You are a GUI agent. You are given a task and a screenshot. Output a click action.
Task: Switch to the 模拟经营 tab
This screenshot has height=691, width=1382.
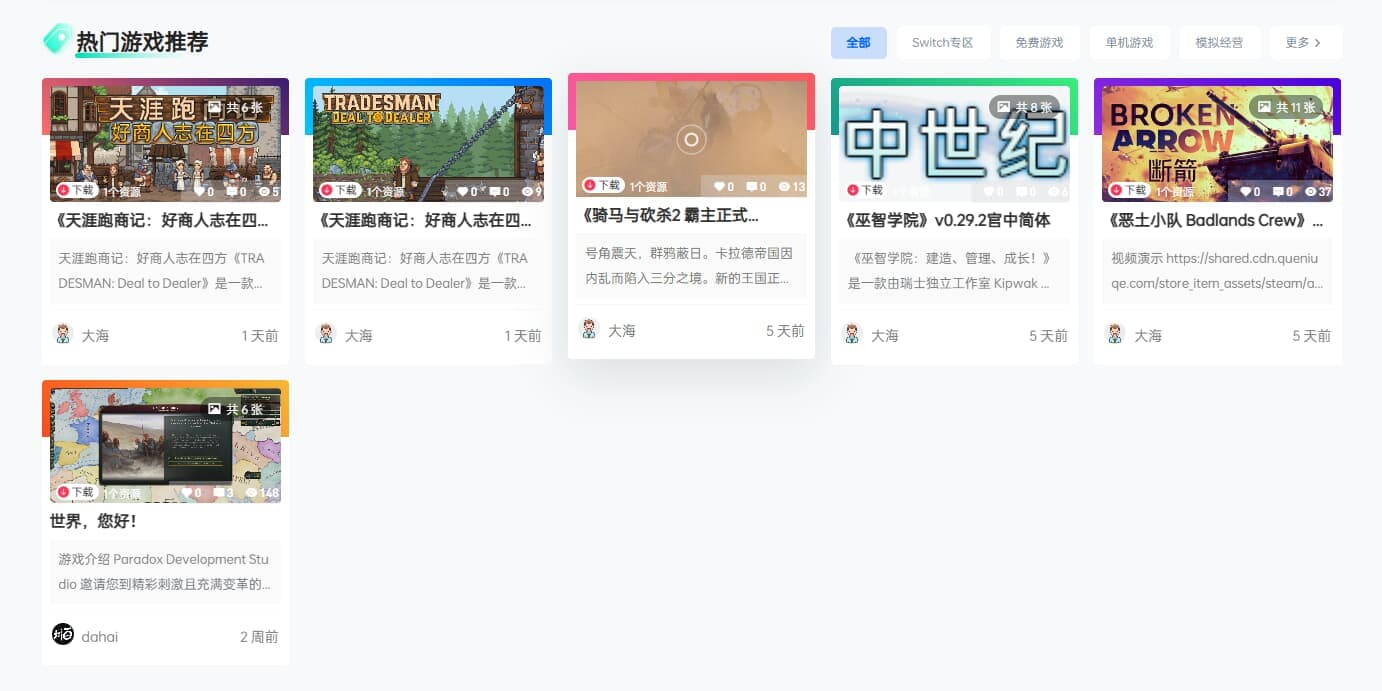point(1219,43)
